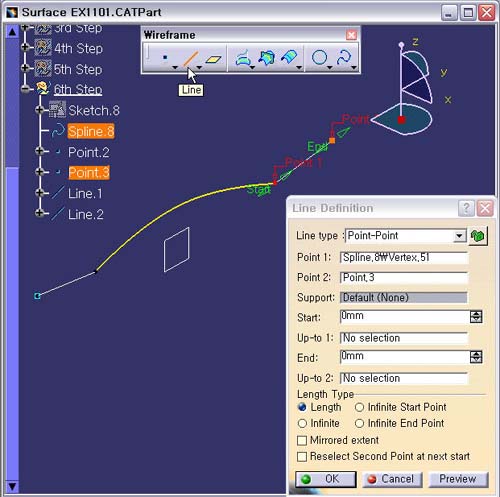The height and width of the screenshot is (497, 500).
Task: Click the green icon beside Line type
Action: [478, 236]
